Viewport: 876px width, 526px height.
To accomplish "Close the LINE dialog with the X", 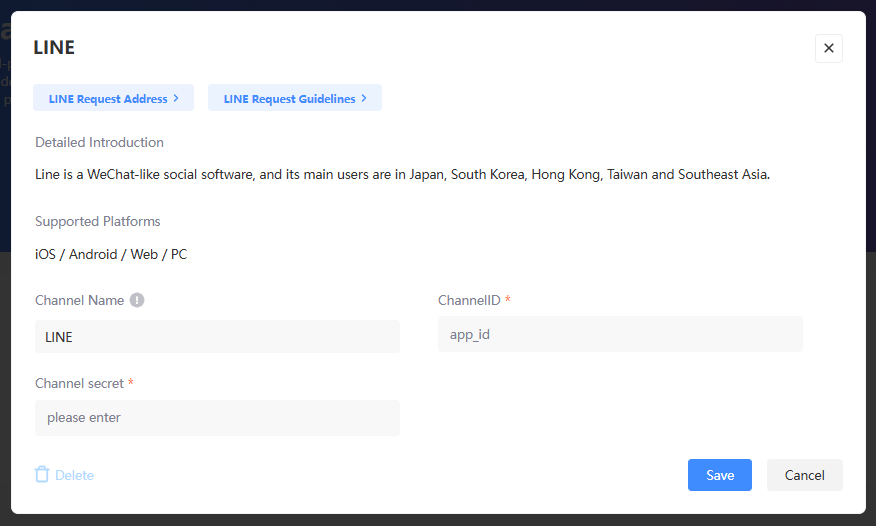I will pos(828,48).
